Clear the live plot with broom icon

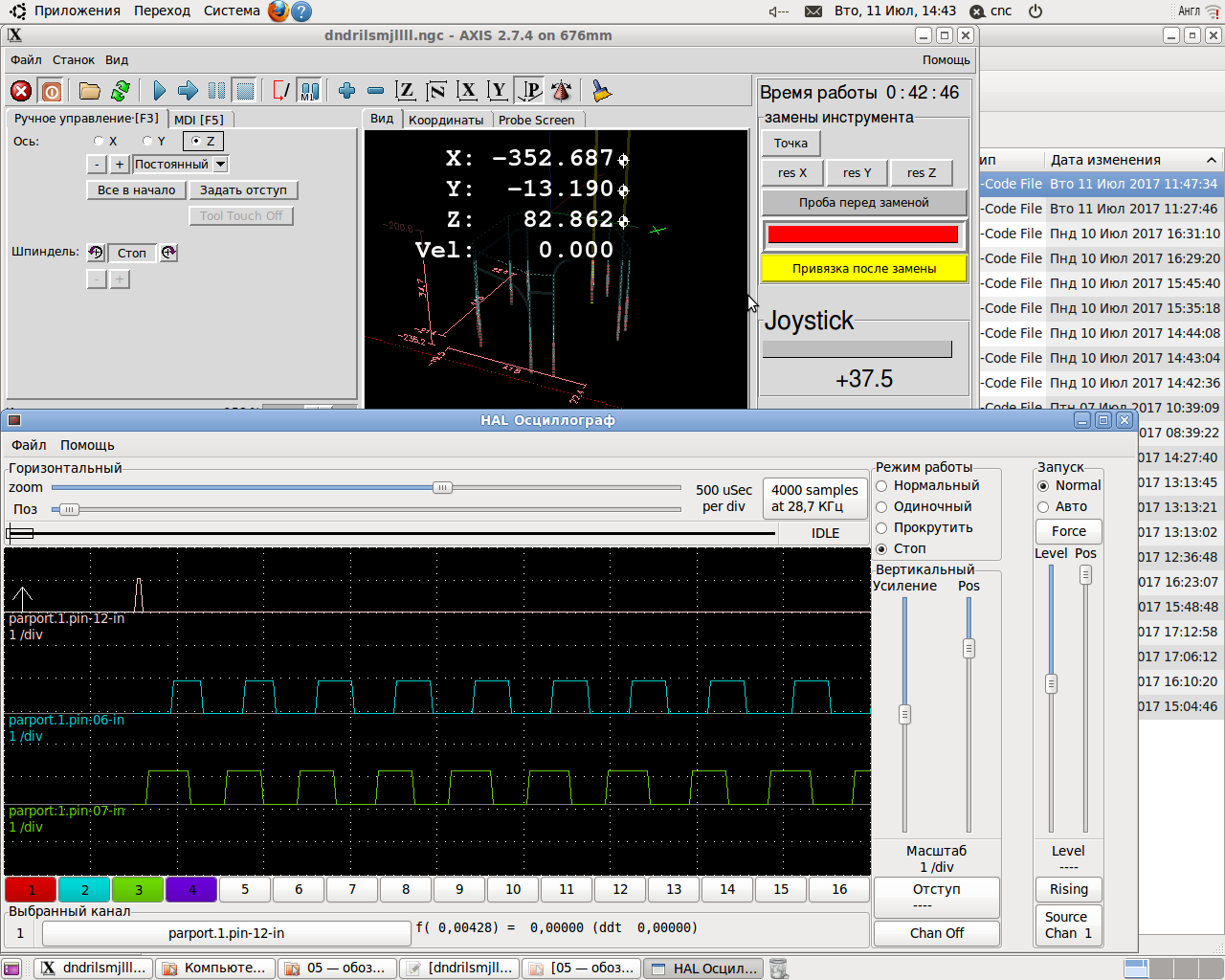coord(601,91)
